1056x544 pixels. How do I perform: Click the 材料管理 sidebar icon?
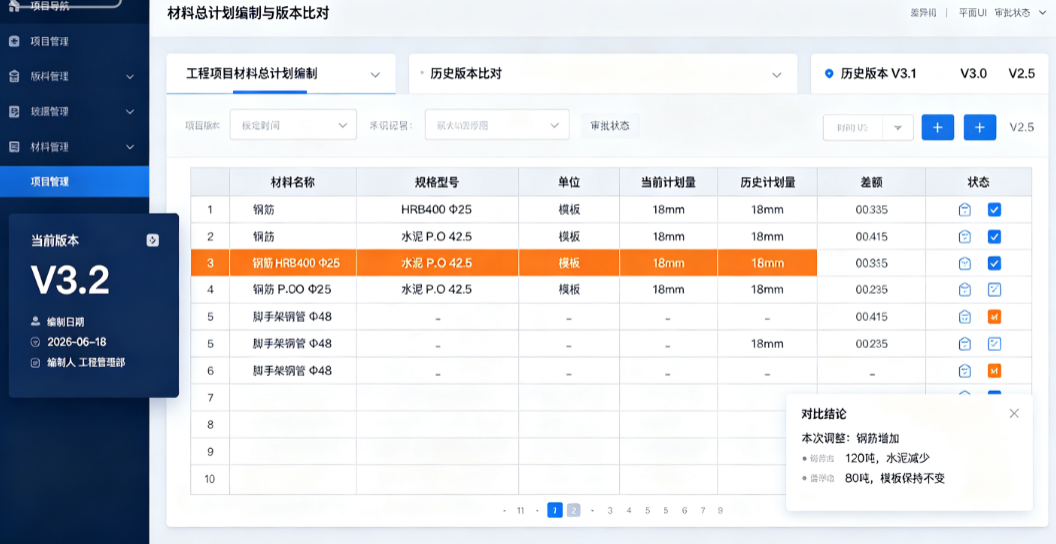[x=14, y=147]
